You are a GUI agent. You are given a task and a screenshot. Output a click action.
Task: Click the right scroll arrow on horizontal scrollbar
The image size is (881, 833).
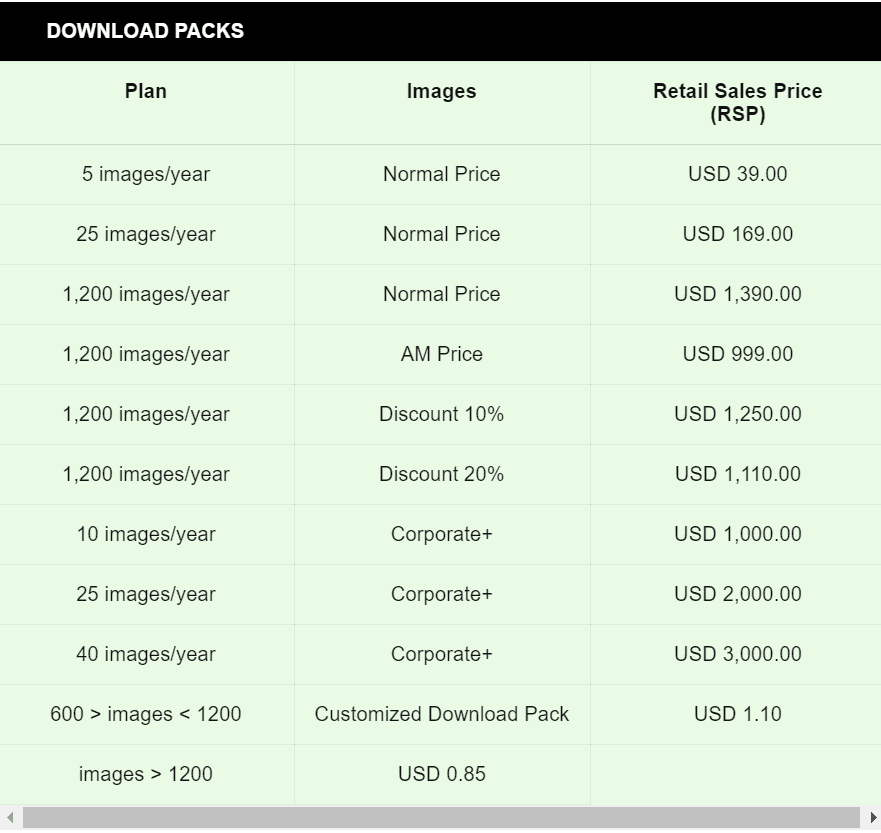click(x=872, y=818)
